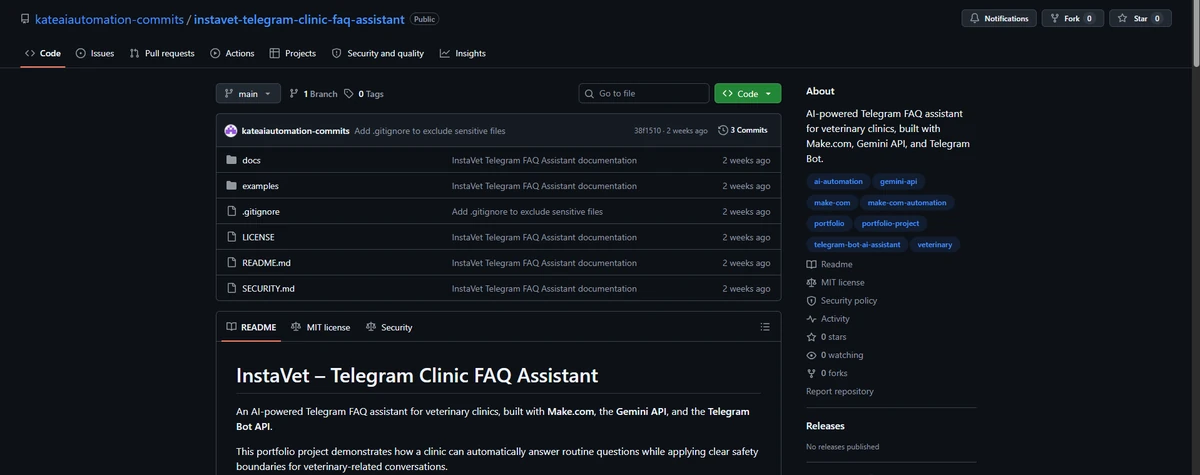Viewport: 1200px width, 475px height.
Task: Open Security policy link in About
Action: click(x=842, y=300)
